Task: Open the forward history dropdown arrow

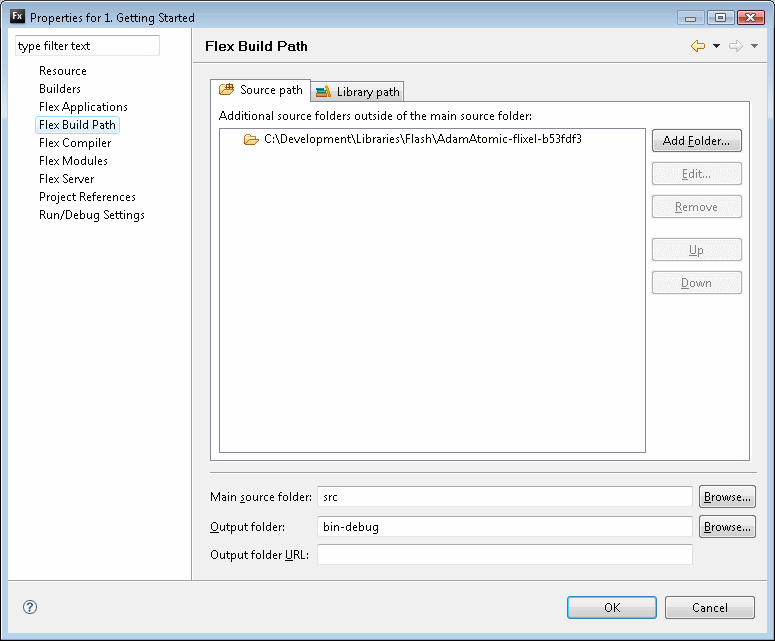Action: pyautogui.click(x=754, y=46)
